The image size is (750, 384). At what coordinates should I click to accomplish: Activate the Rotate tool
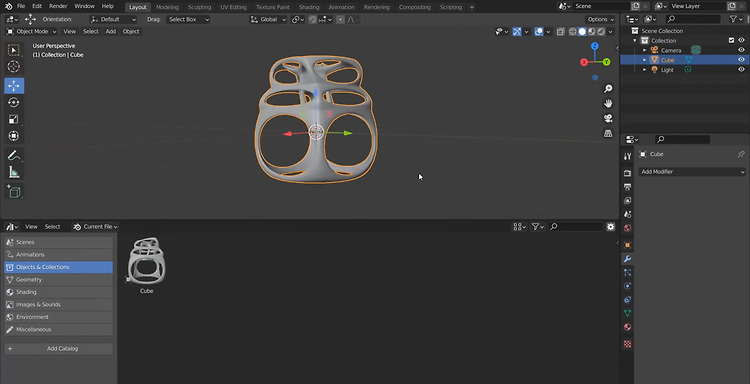[14, 102]
